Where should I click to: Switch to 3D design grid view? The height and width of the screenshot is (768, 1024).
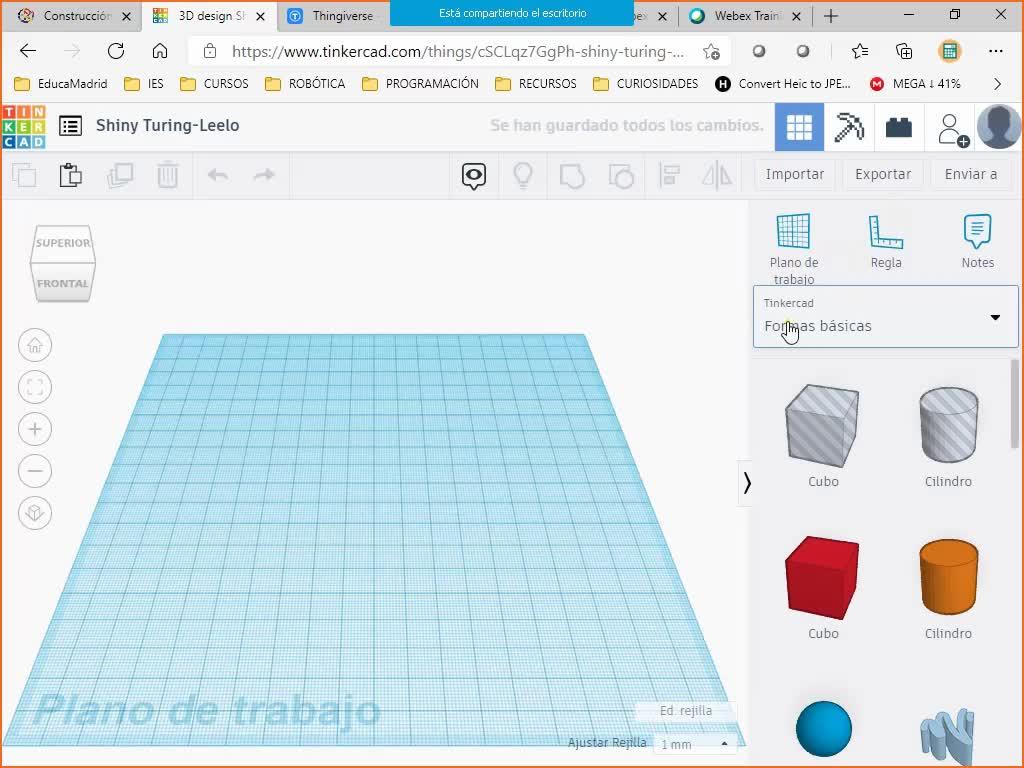[x=799, y=127]
